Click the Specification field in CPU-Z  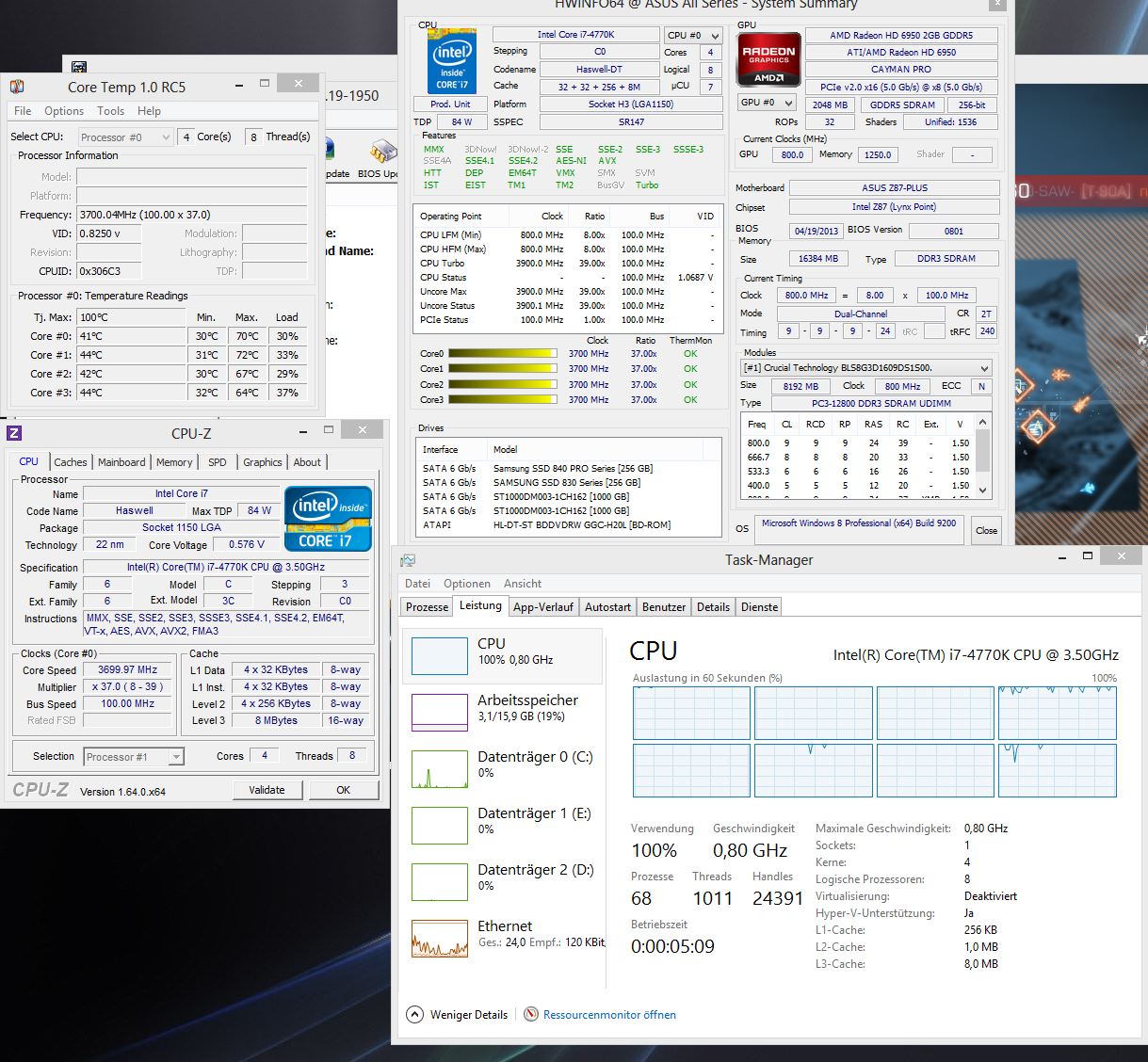pos(226,567)
